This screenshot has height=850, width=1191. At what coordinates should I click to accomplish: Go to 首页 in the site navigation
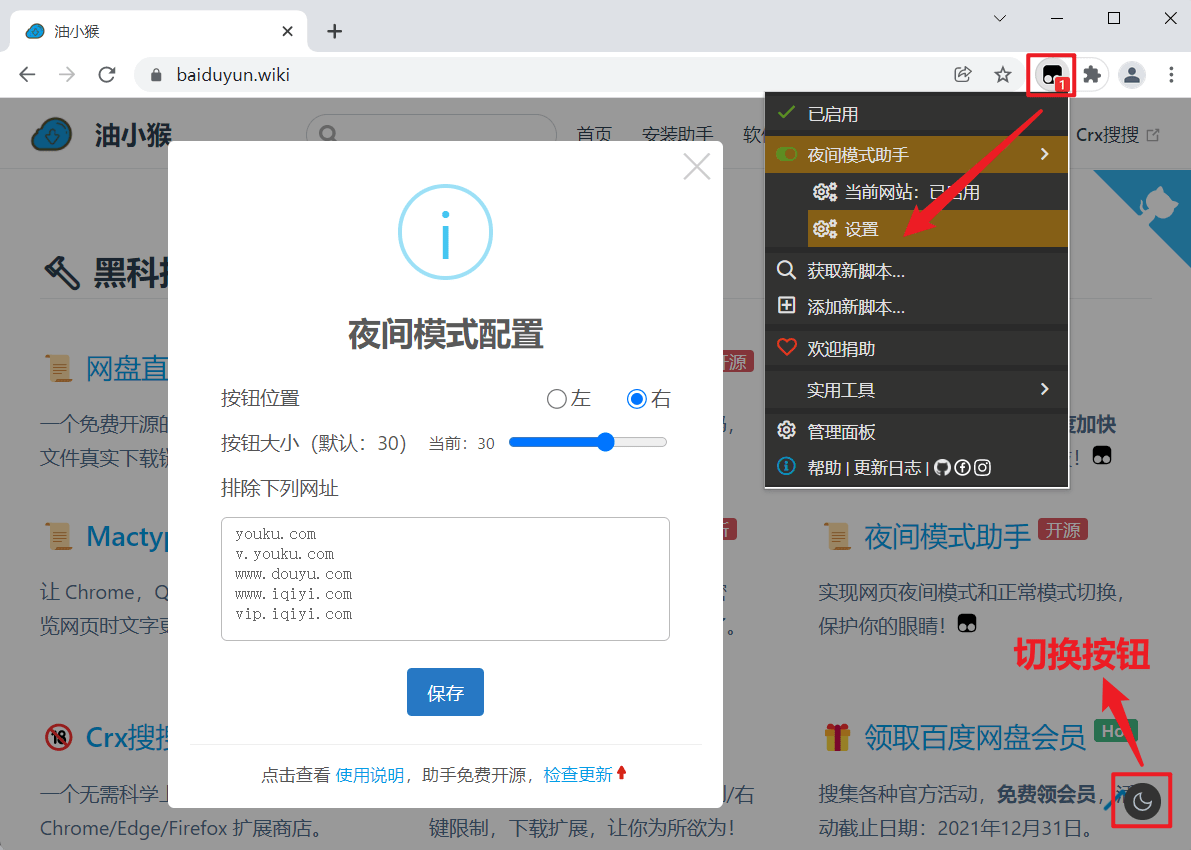tap(594, 135)
